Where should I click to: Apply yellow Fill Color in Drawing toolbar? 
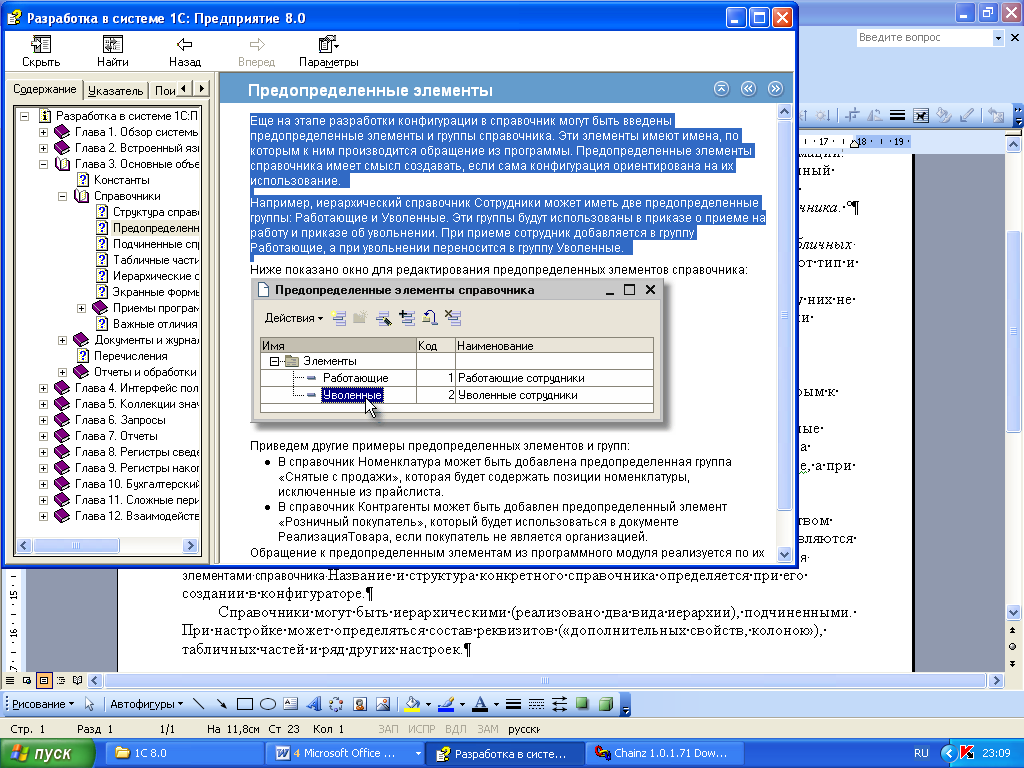[413, 704]
